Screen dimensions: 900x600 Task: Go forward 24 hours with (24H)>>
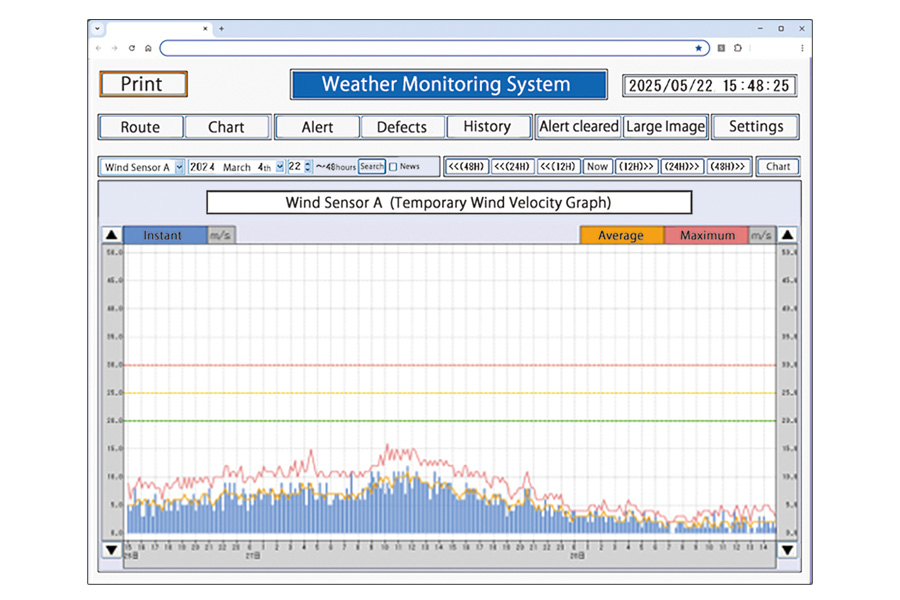682,167
